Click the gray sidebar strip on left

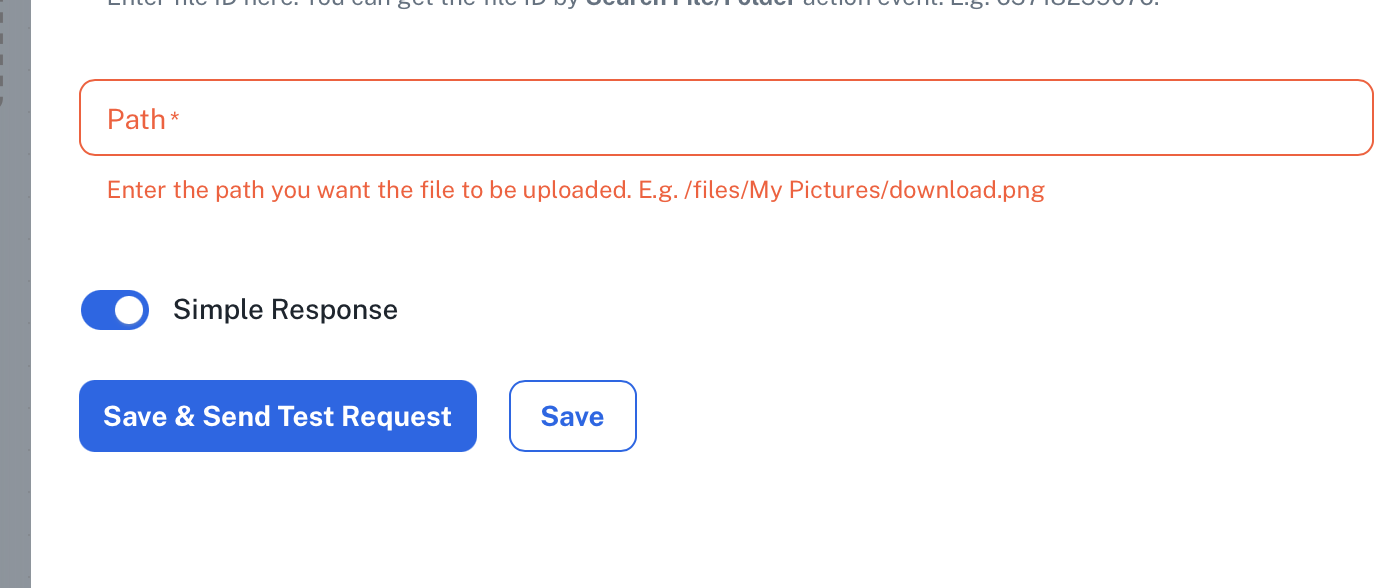tap(15, 300)
